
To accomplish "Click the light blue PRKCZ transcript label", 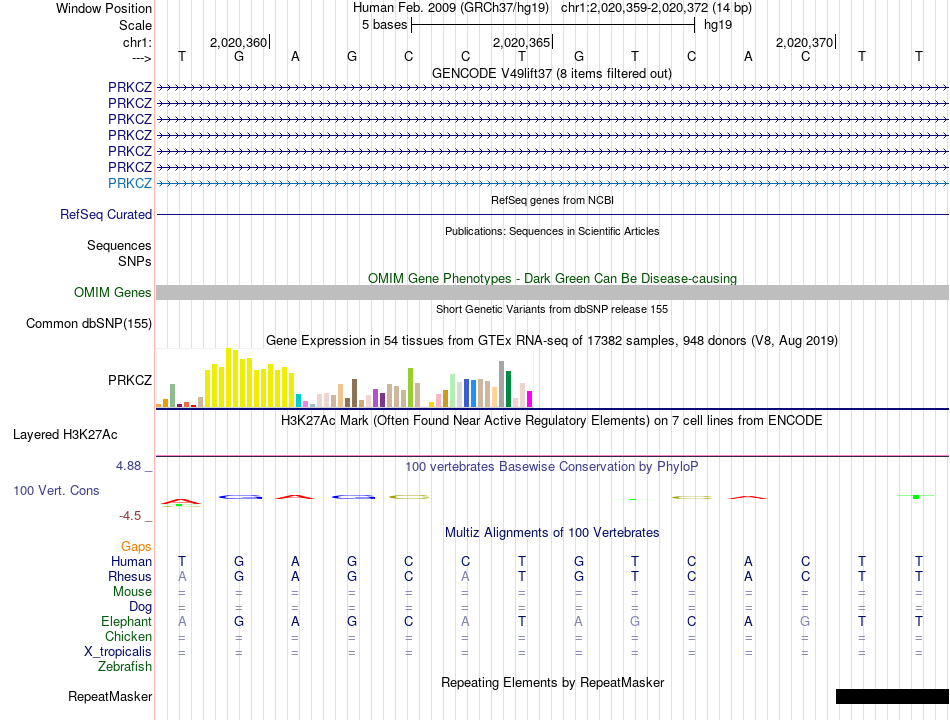I will [x=130, y=183].
